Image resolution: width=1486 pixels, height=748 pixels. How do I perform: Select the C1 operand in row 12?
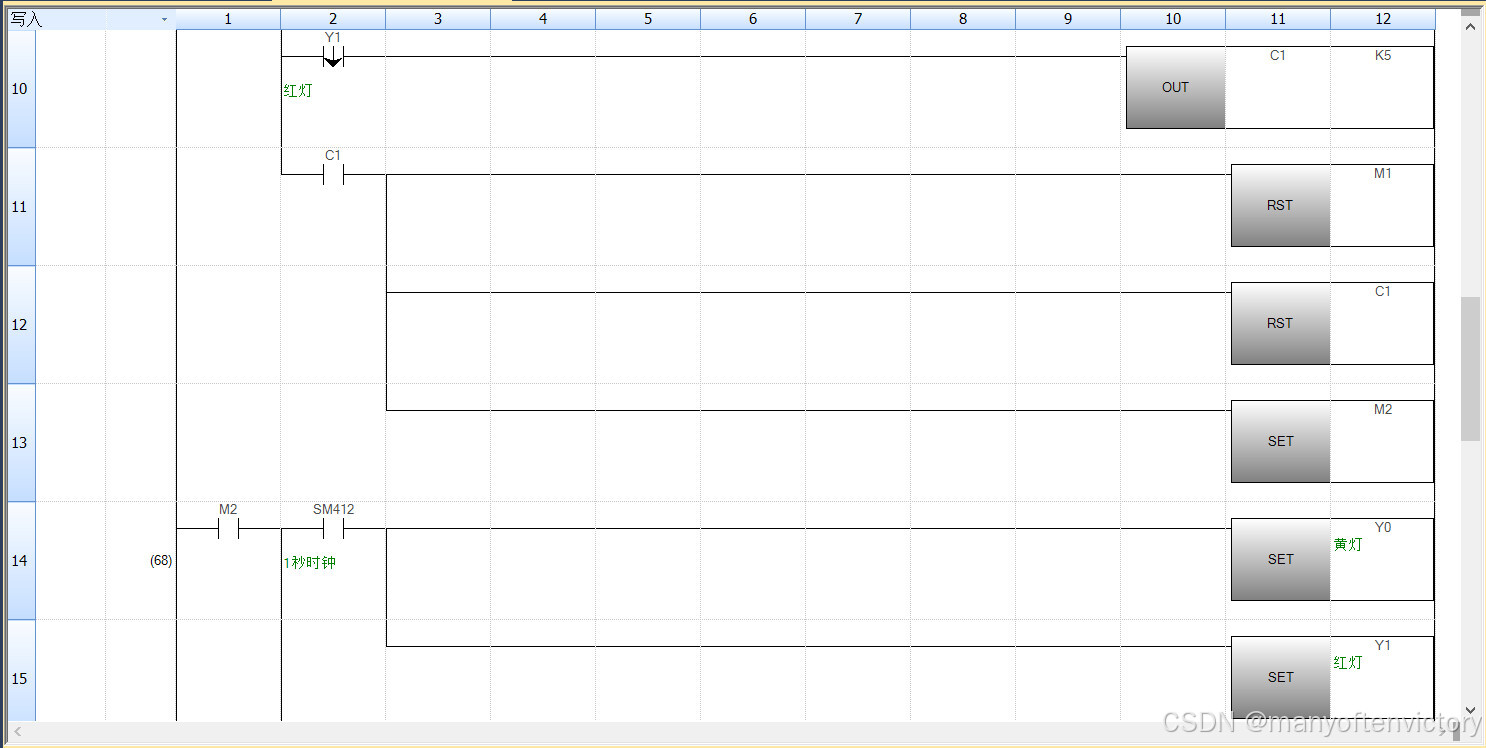pos(1383,292)
